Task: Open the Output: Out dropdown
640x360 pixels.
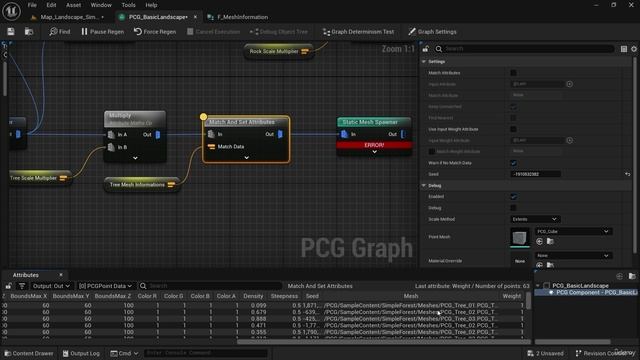Action: pos(51,286)
